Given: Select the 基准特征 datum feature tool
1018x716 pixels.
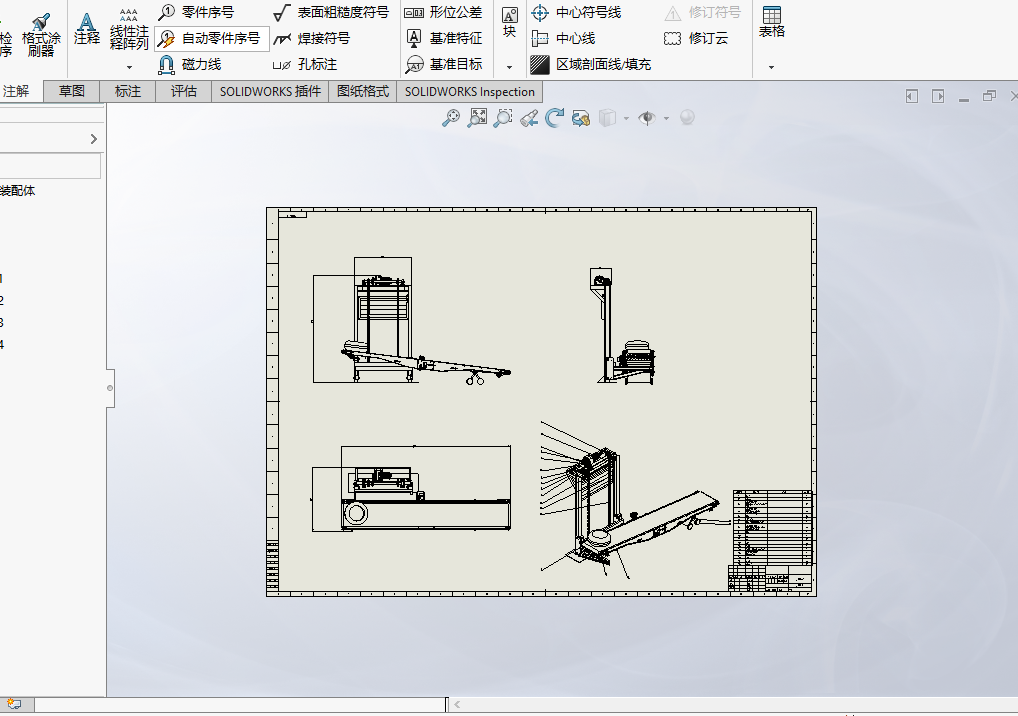Looking at the screenshot, I should (x=443, y=38).
